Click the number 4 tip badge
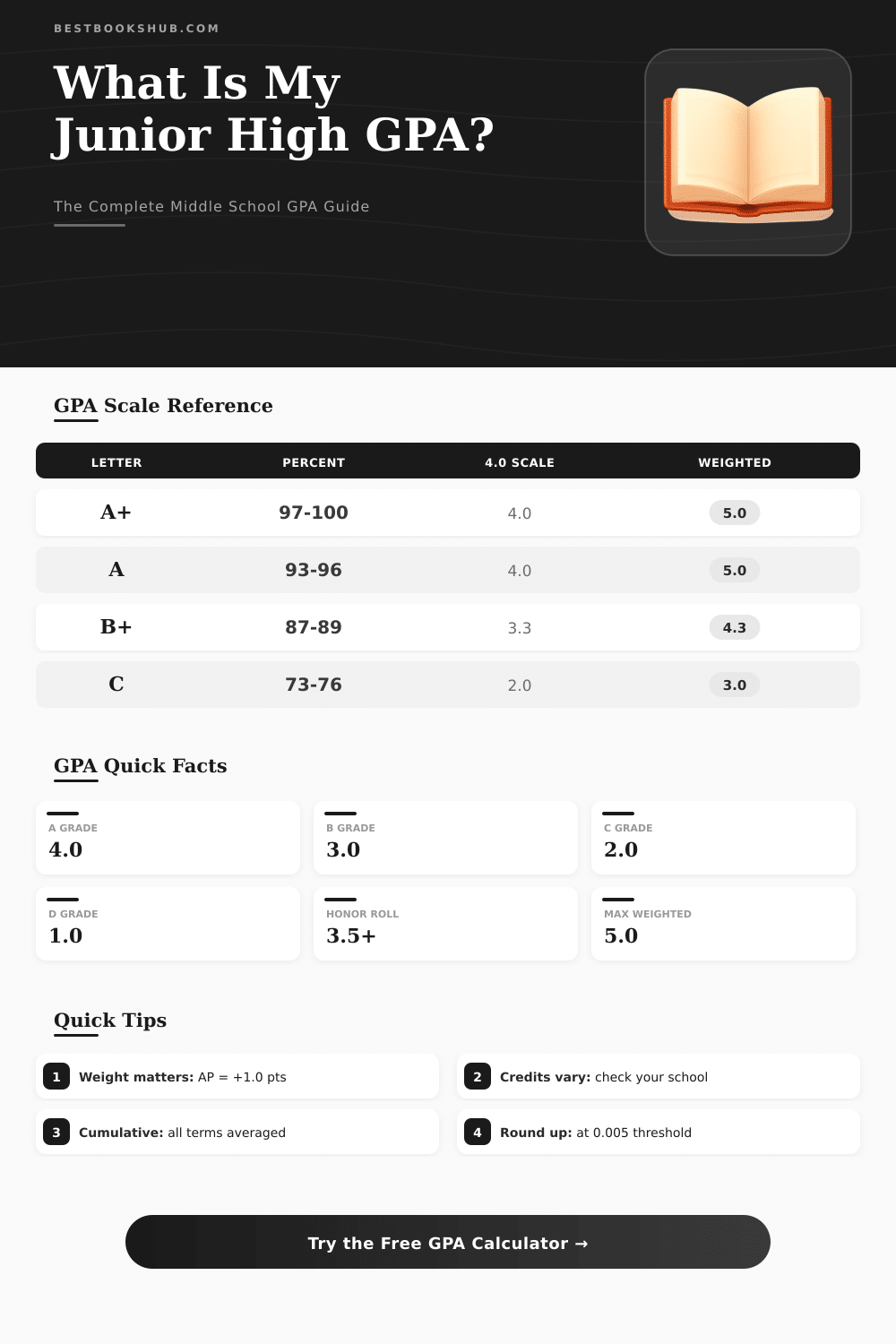This screenshot has width=896, height=1344. (x=478, y=1133)
